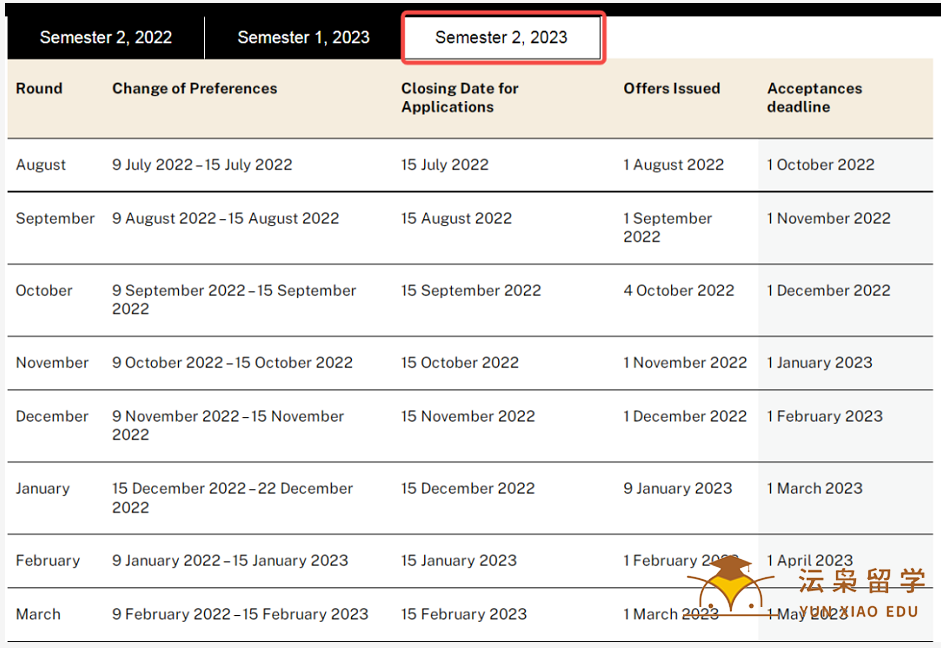Image resolution: width=941 pixels, height=648 pixels.
Task: Click closing date '15 November 2022'
Action: 468,416
